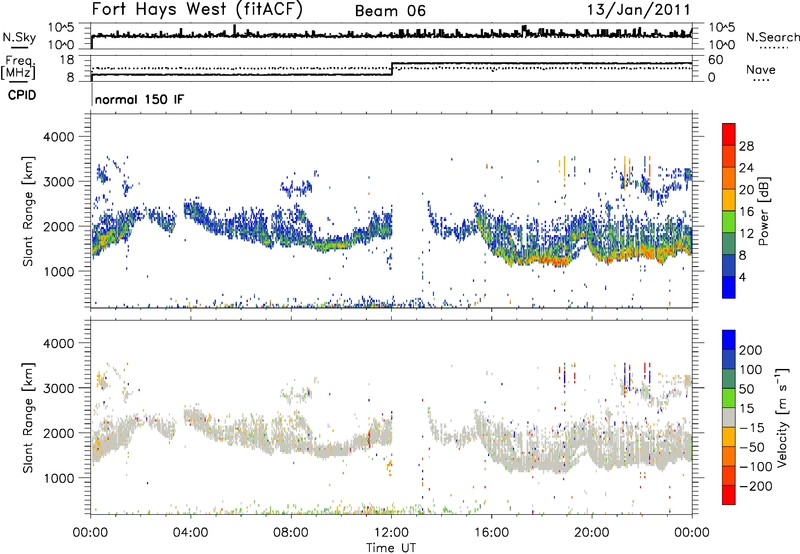The image size is (800, 554).
Task: Click the '12' Power colorbar value
Action: tap(746, 234)
